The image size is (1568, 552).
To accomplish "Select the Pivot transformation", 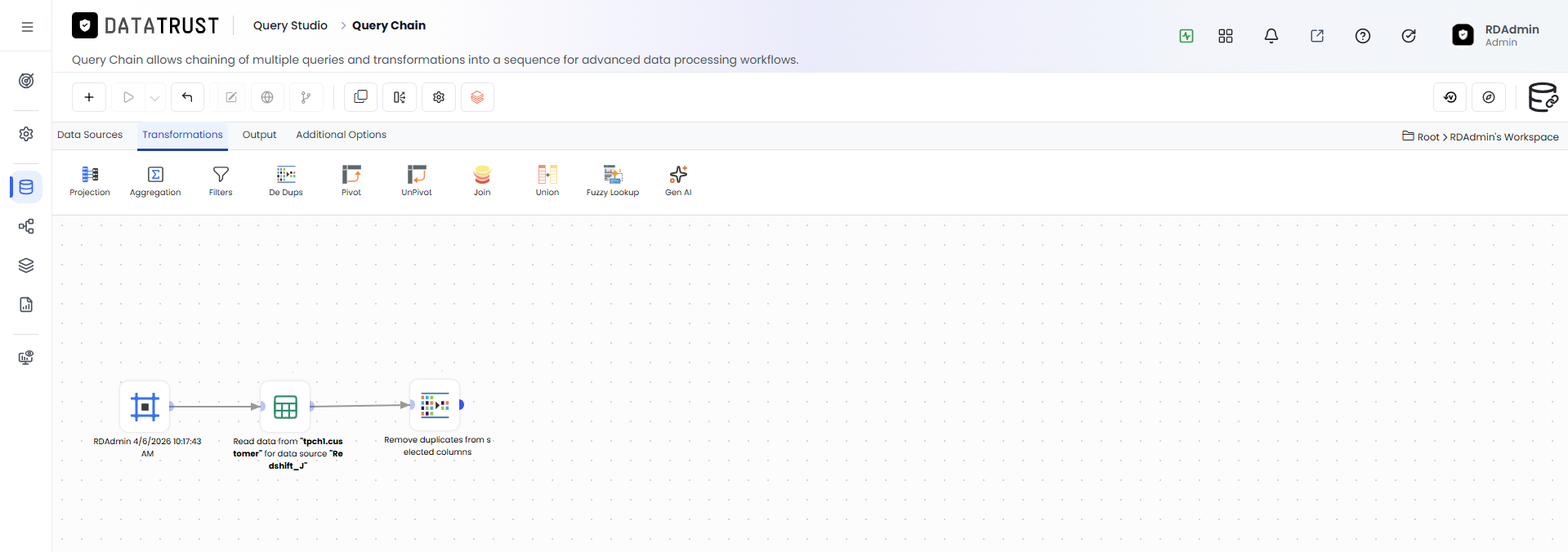I will (x=351, y=180).
